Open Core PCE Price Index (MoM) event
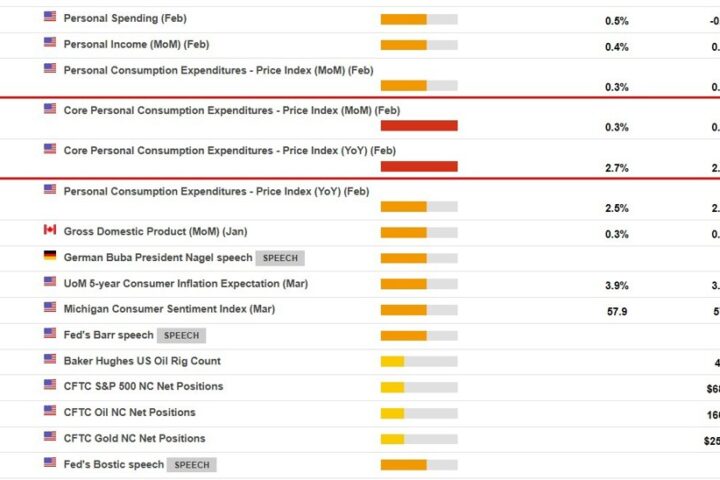Screen dimensions: 720x480 click(231, 111)
